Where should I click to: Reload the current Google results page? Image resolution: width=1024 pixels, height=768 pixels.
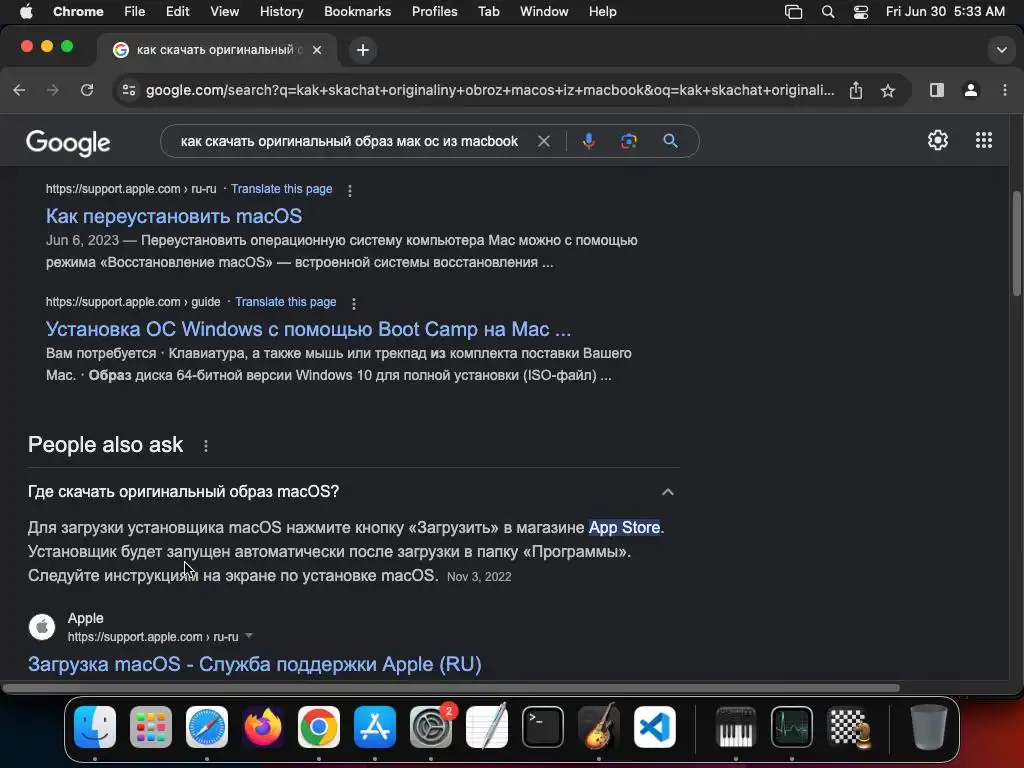tap(87, 90)
